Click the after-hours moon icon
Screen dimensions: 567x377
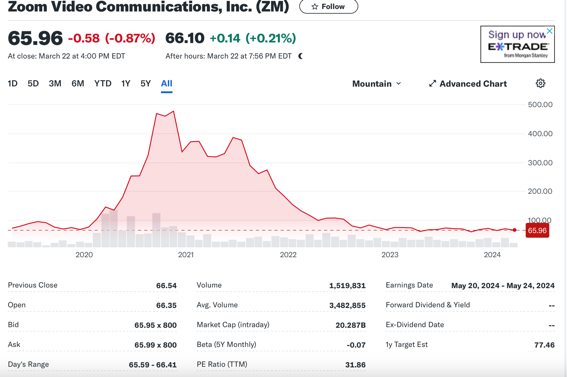pyautogui.click(x=300, y=56)
